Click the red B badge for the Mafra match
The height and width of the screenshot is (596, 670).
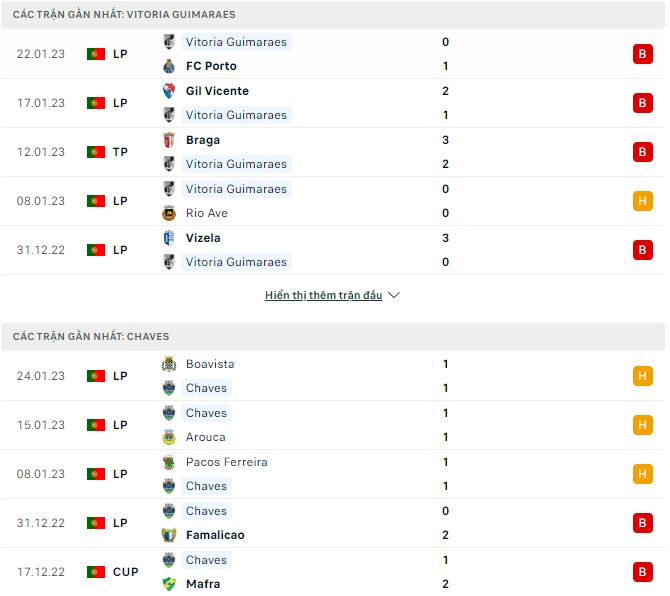pyautogui.click(x=642, y=572)
